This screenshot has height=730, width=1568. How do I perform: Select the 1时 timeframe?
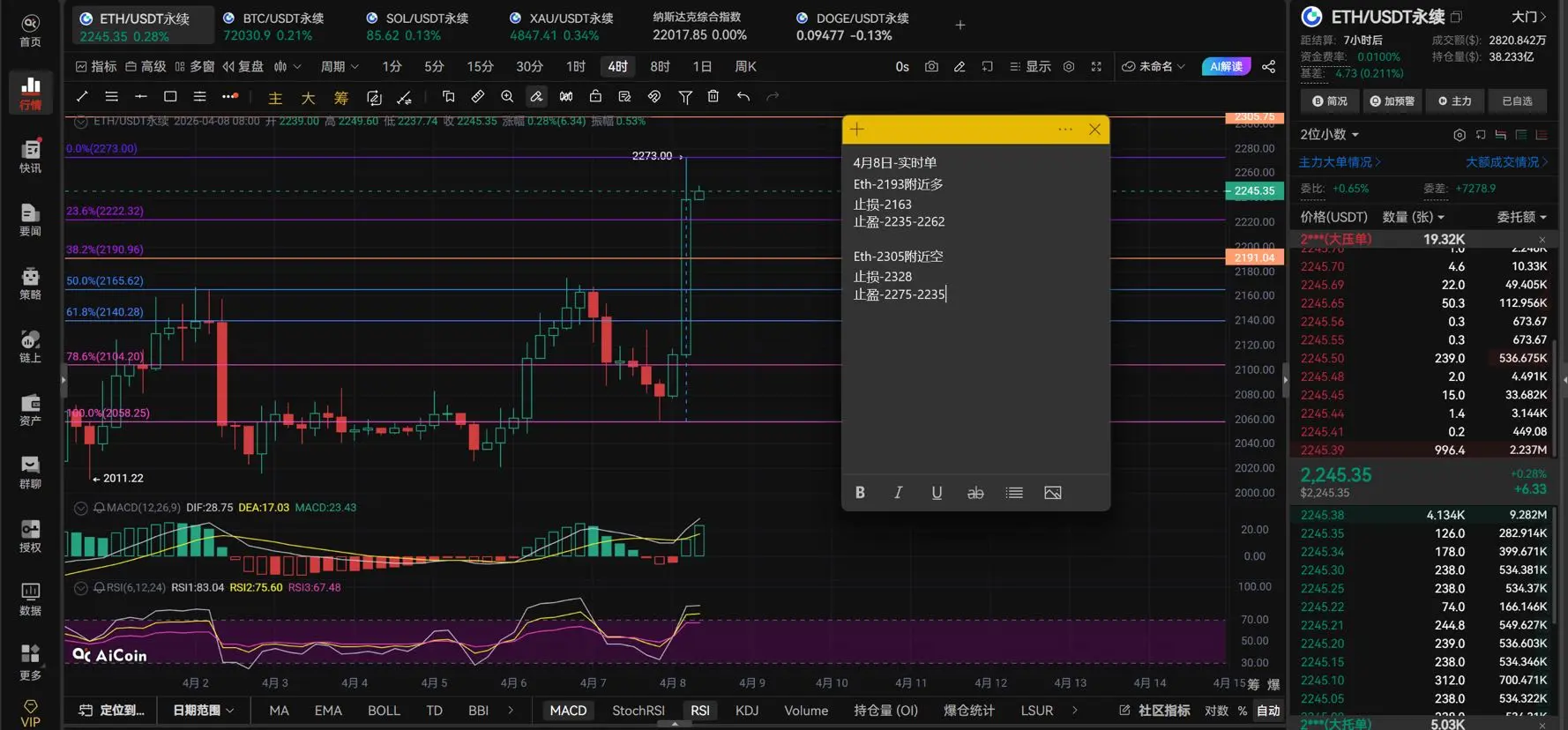576,67
